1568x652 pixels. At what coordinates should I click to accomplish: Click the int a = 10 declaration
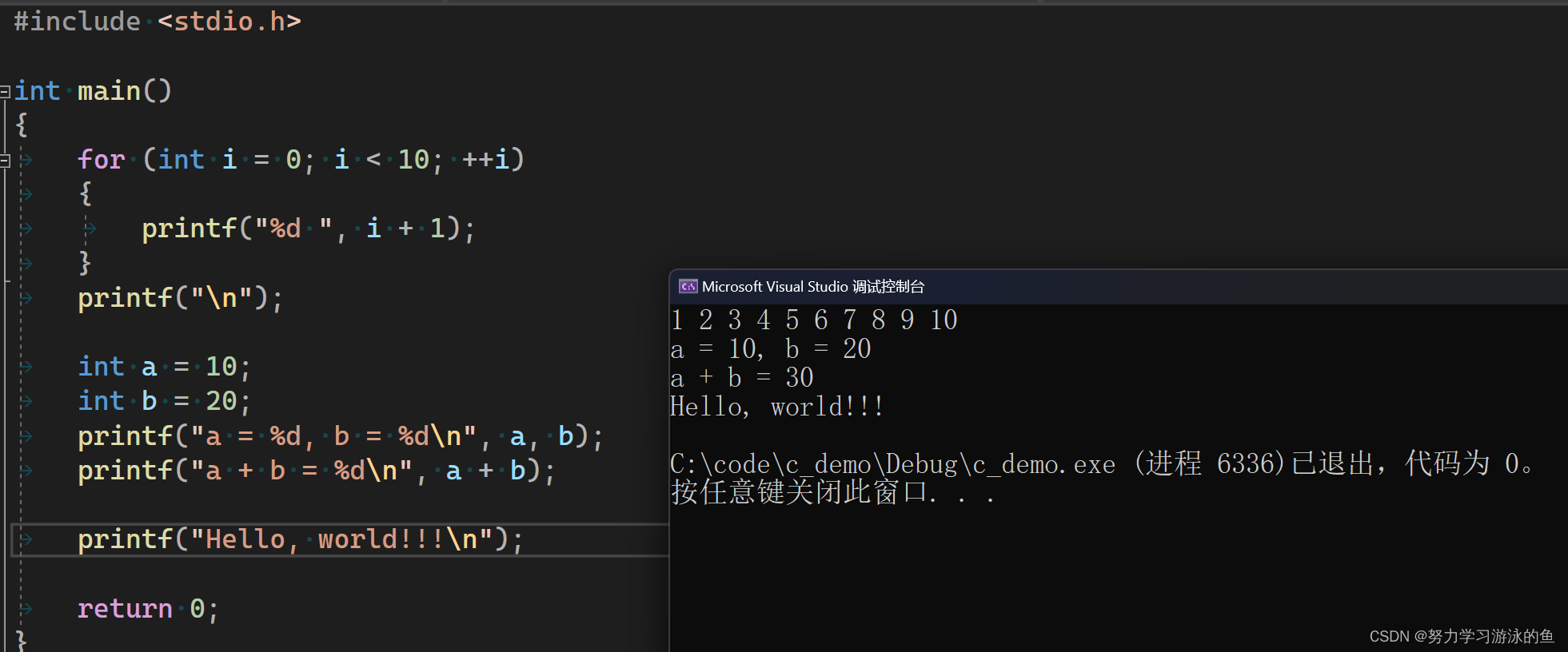(x=165, y=367)
